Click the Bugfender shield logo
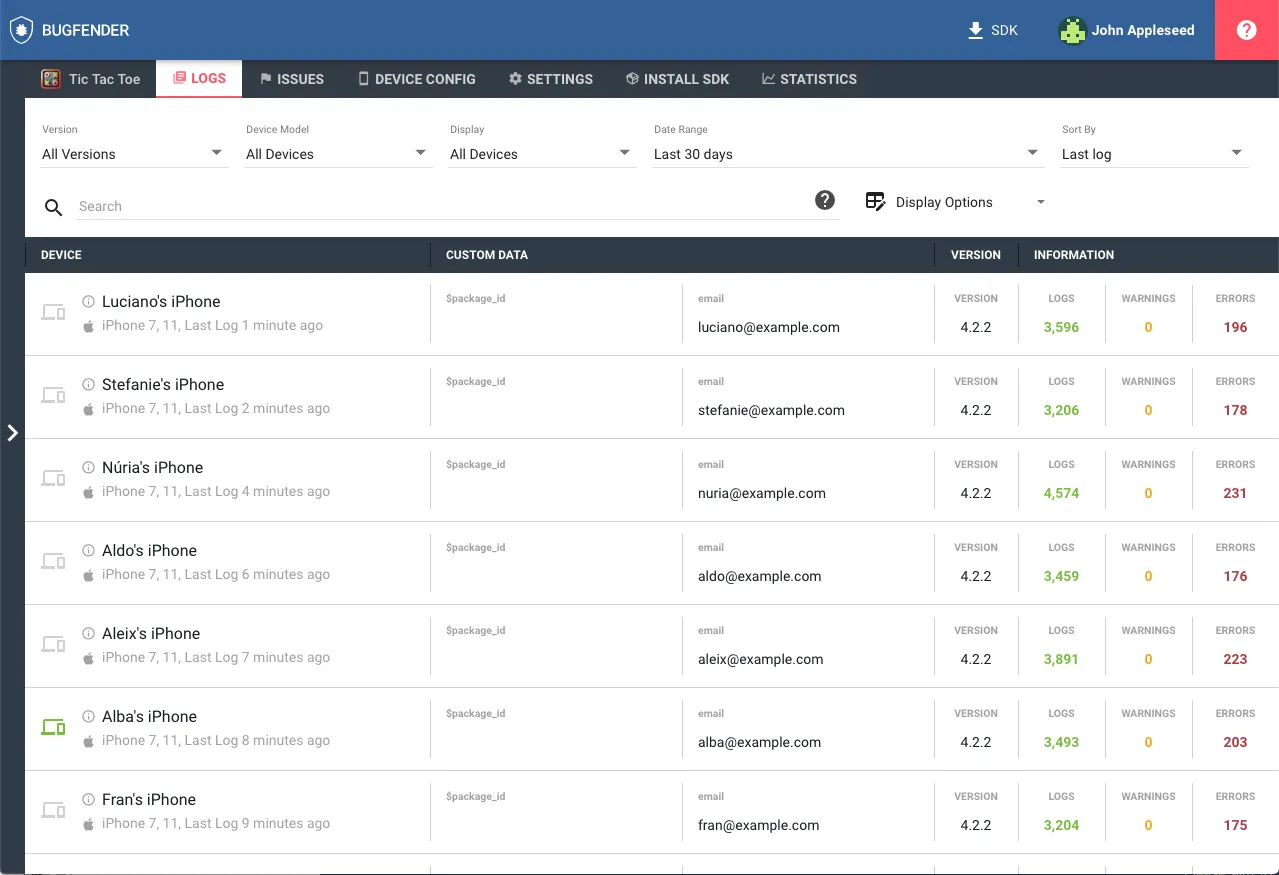The width and height of the screenshot is (1279, 875). click(x=21, y=30)
